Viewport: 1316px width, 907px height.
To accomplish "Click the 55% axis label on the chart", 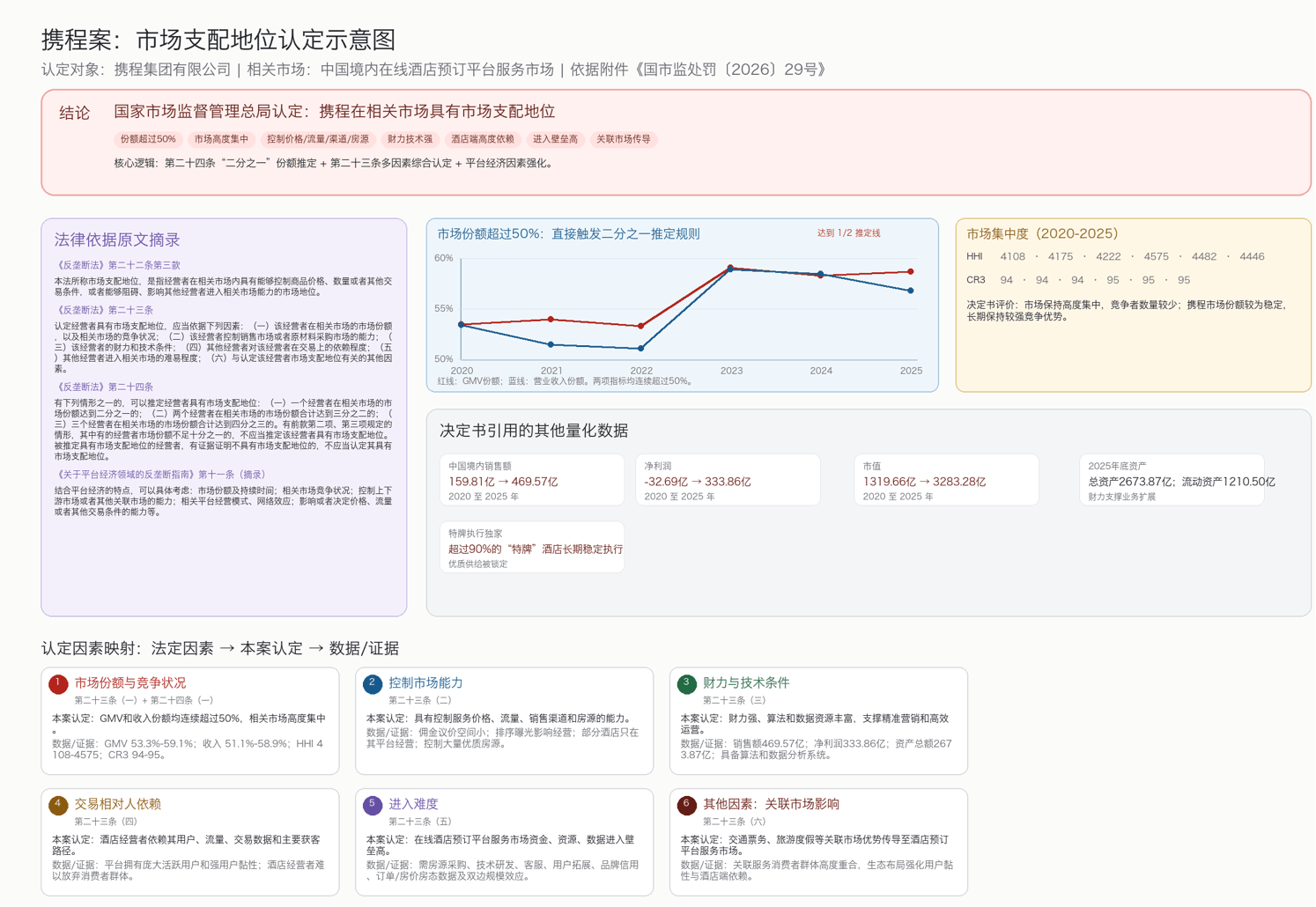I will point(443,308).
